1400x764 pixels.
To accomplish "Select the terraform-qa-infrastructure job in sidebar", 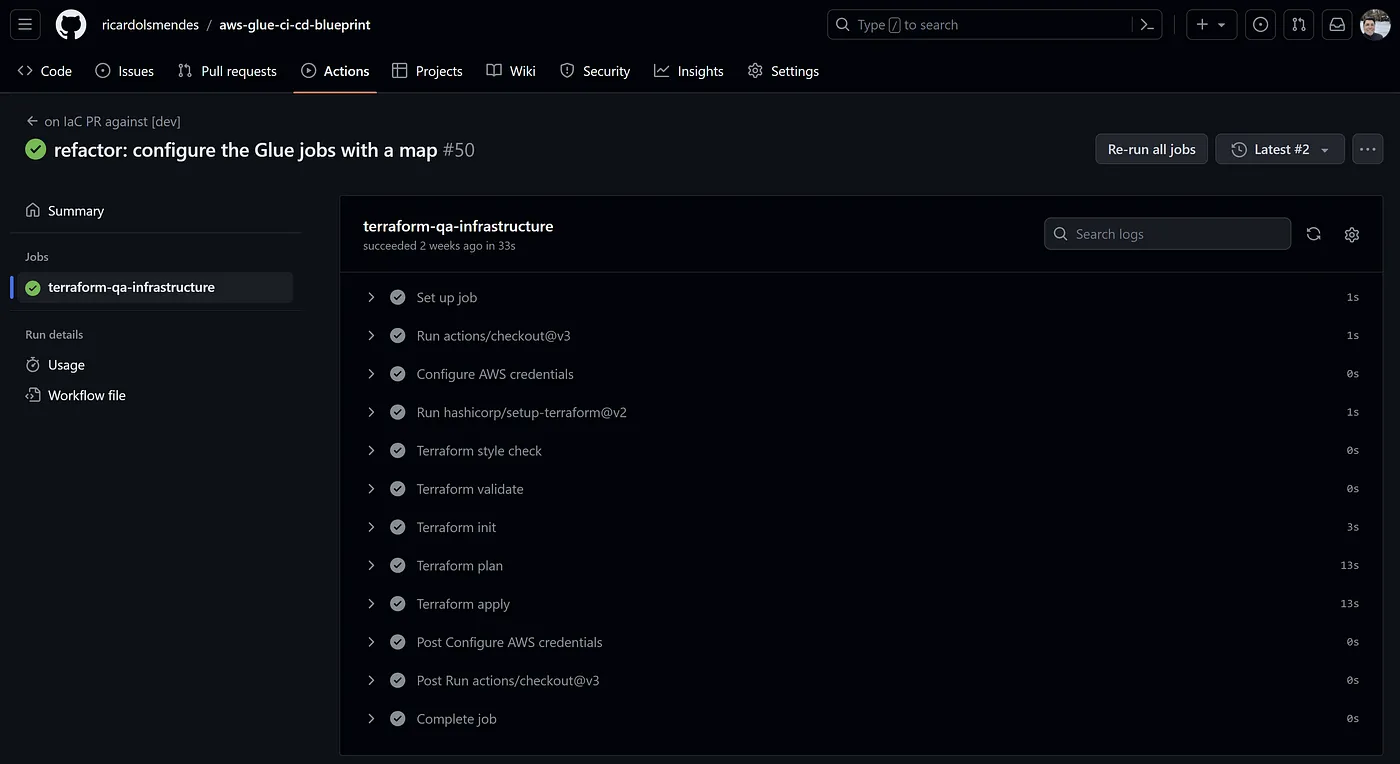I will [155, 287].
